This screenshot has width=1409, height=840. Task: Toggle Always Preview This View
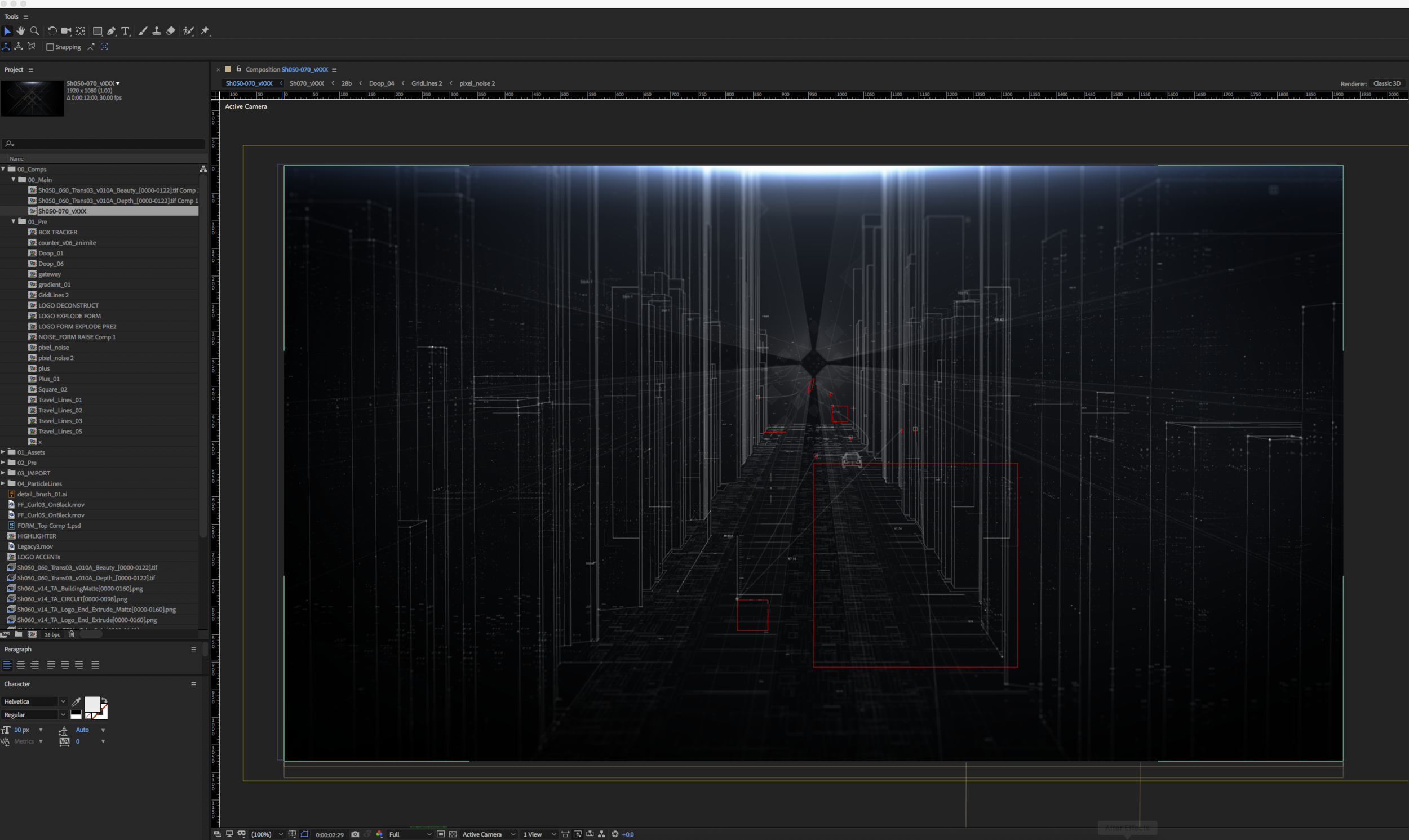(x=218, y=834)
